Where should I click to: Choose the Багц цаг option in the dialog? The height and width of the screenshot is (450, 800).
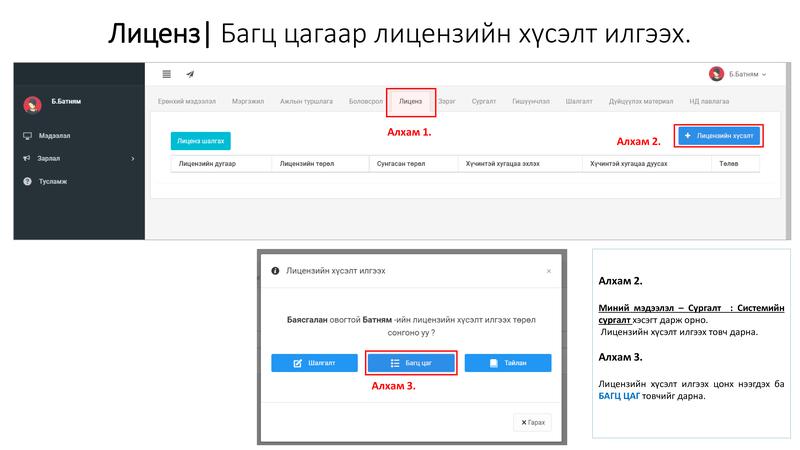coord(411,363)
